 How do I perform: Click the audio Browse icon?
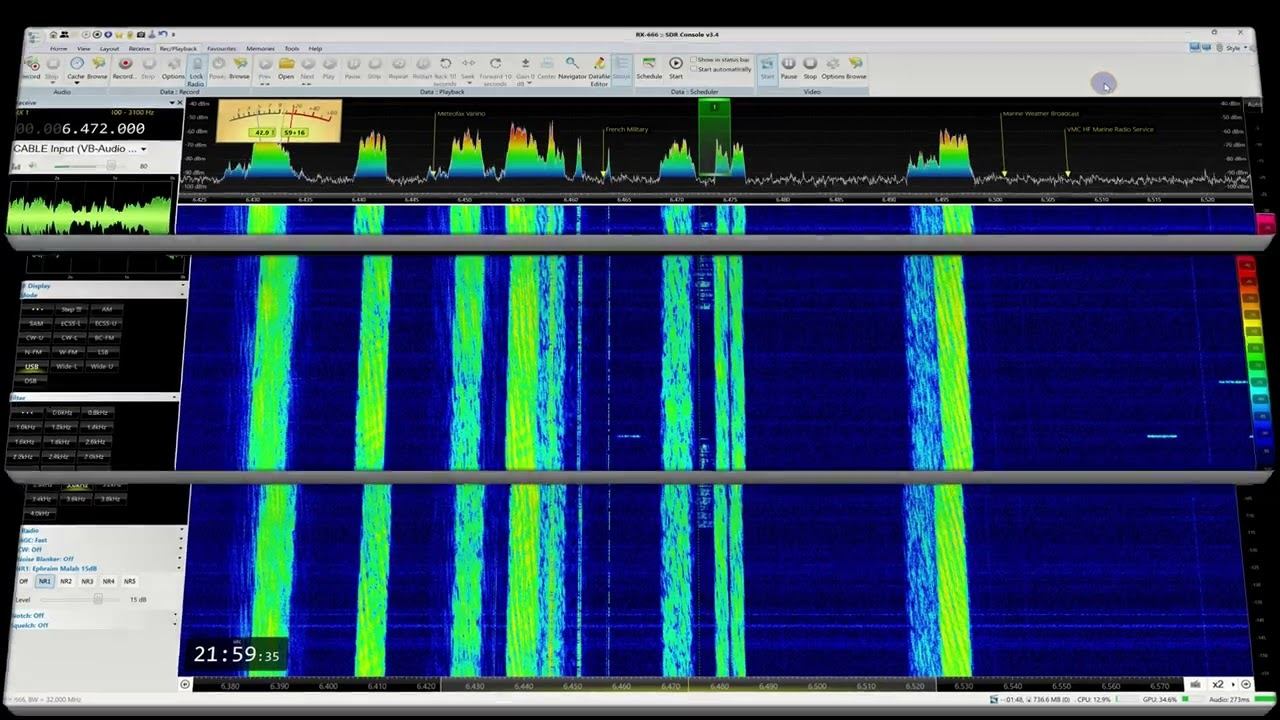97,68
